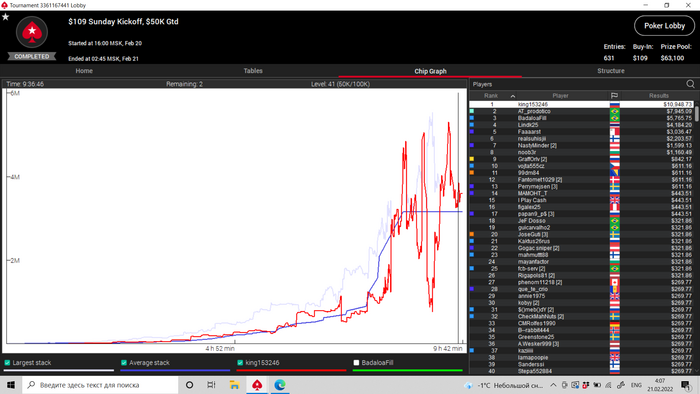The width and height of the screenshot is (700, 394).
Task: Click the flag beside Fantomet1029
Action: pyautogui.click(x=615, y=179)
